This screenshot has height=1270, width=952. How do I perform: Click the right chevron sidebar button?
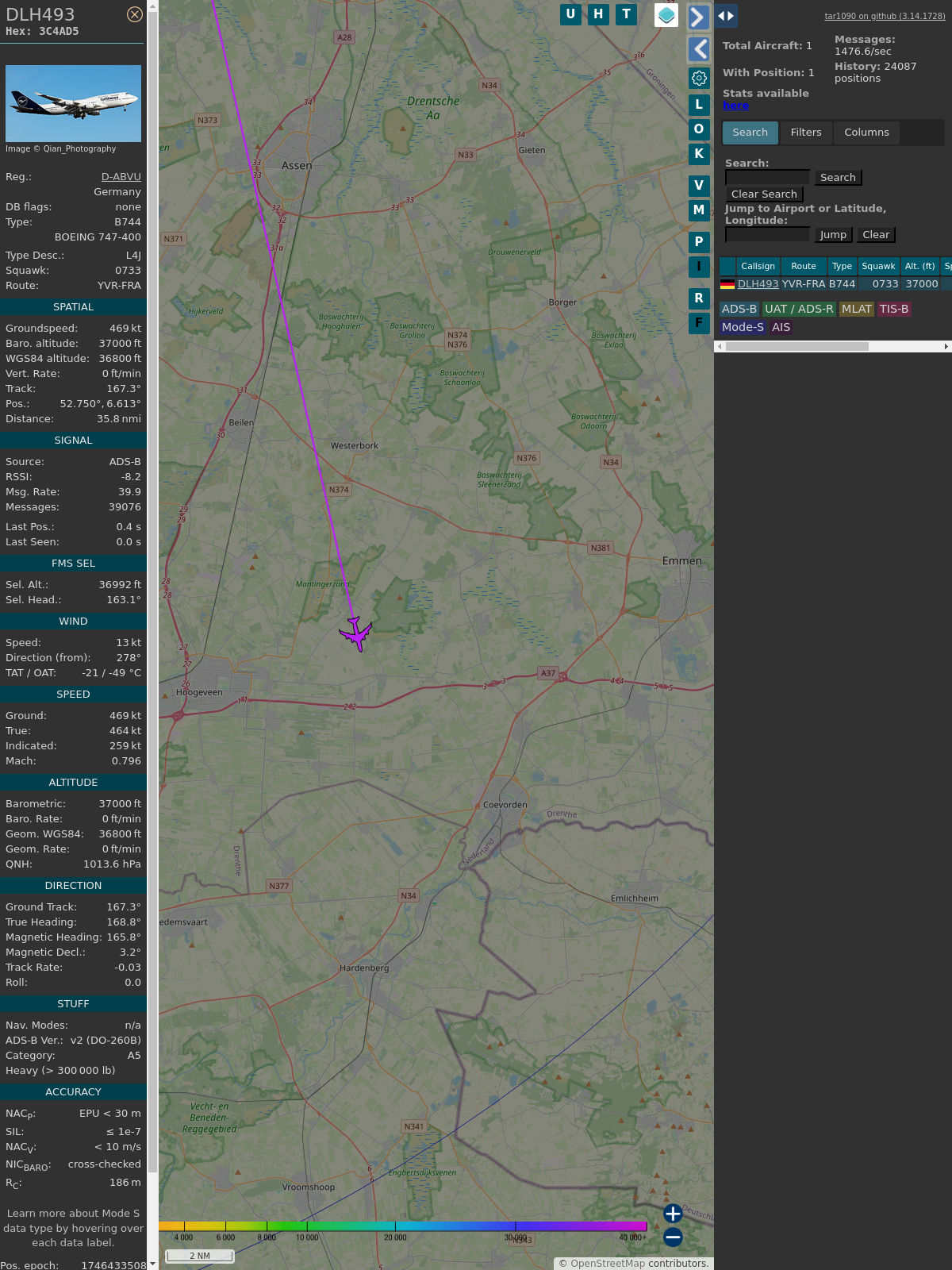click(698, 17)
